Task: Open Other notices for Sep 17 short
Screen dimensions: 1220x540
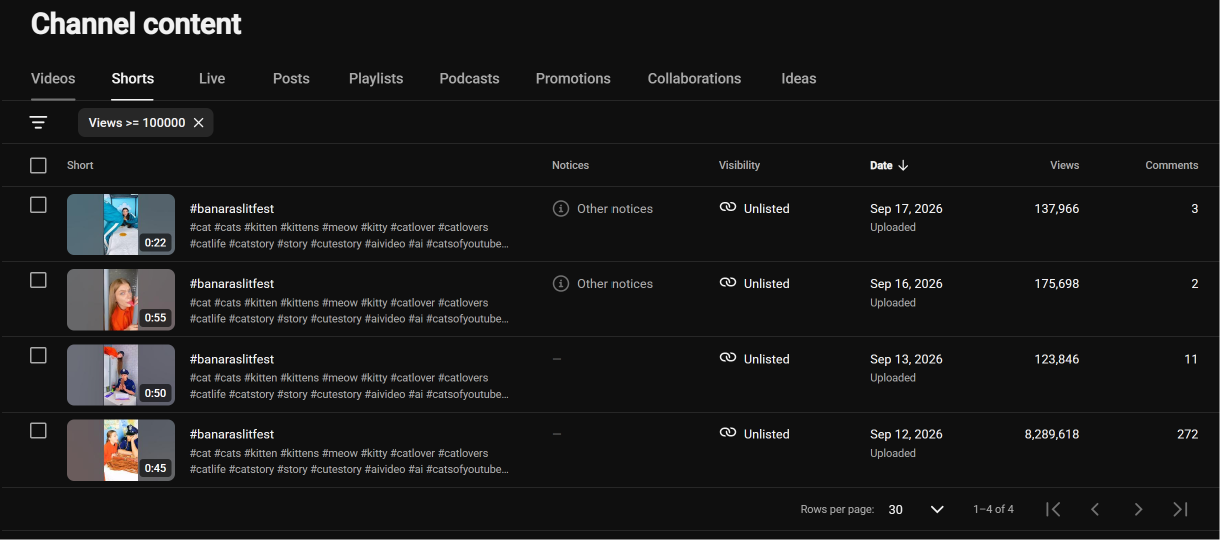Action: [615, 209]
